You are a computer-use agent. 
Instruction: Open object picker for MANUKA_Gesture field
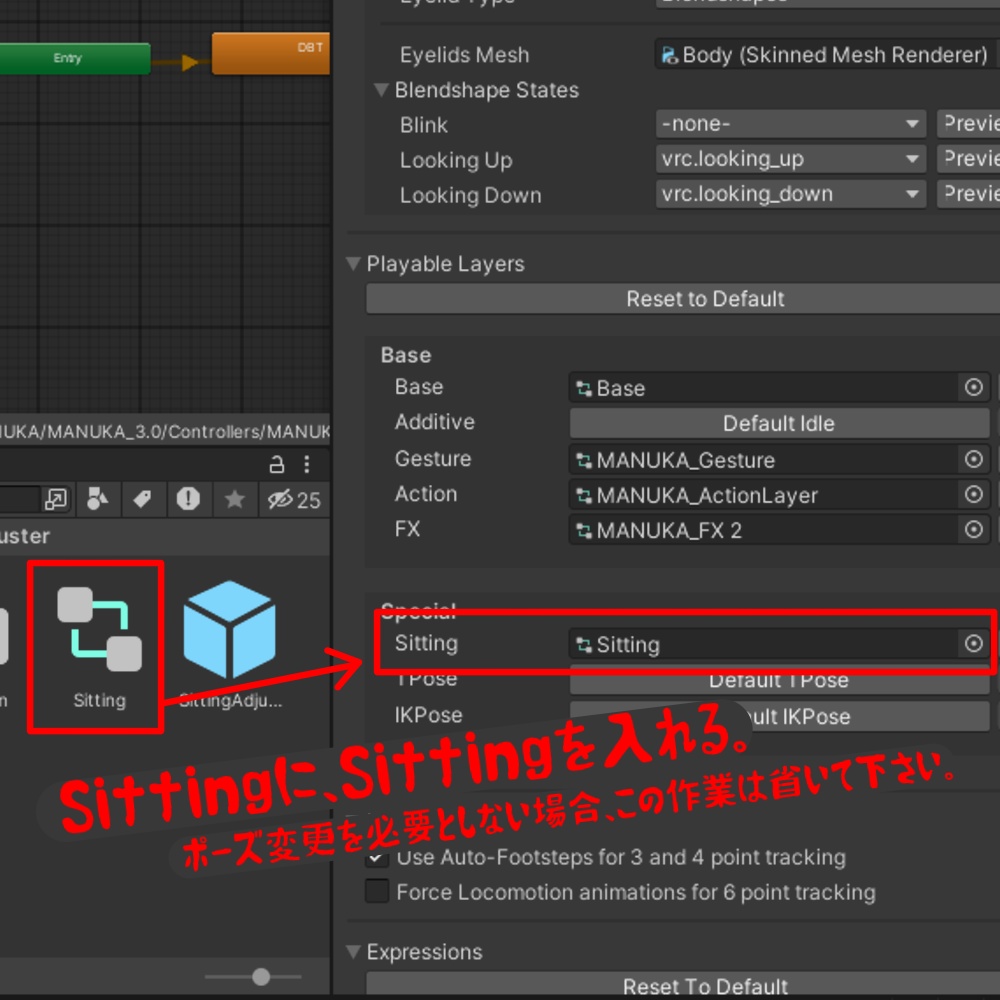click(973, 459)
